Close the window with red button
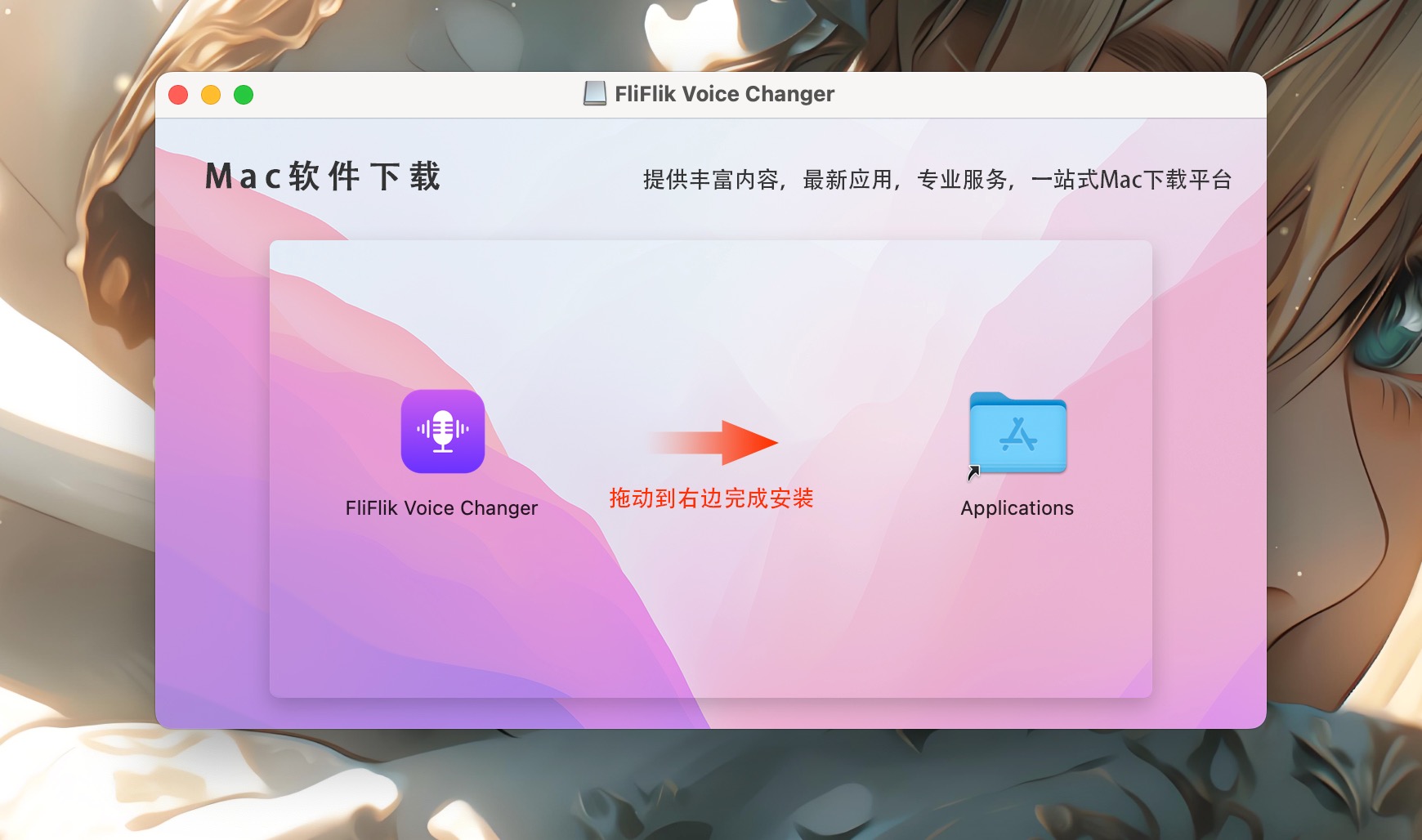 pos(178,95)
